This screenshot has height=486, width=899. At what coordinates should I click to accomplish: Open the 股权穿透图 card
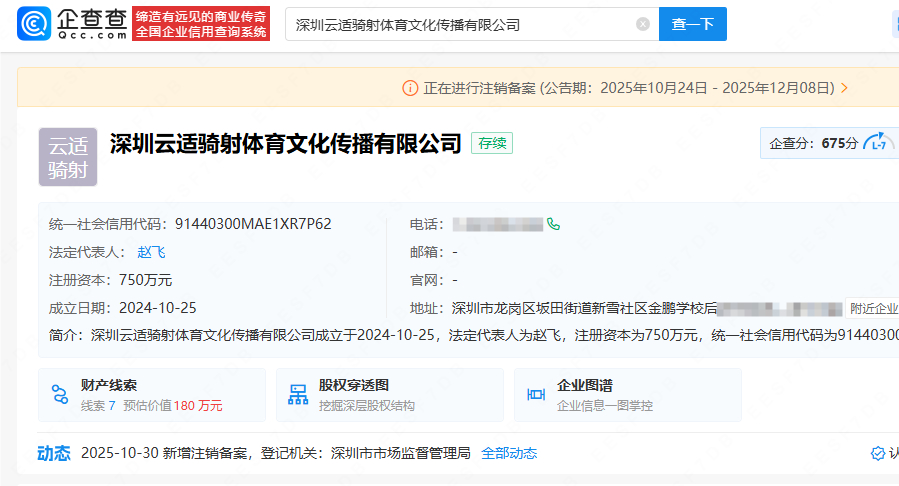(390, 395)
